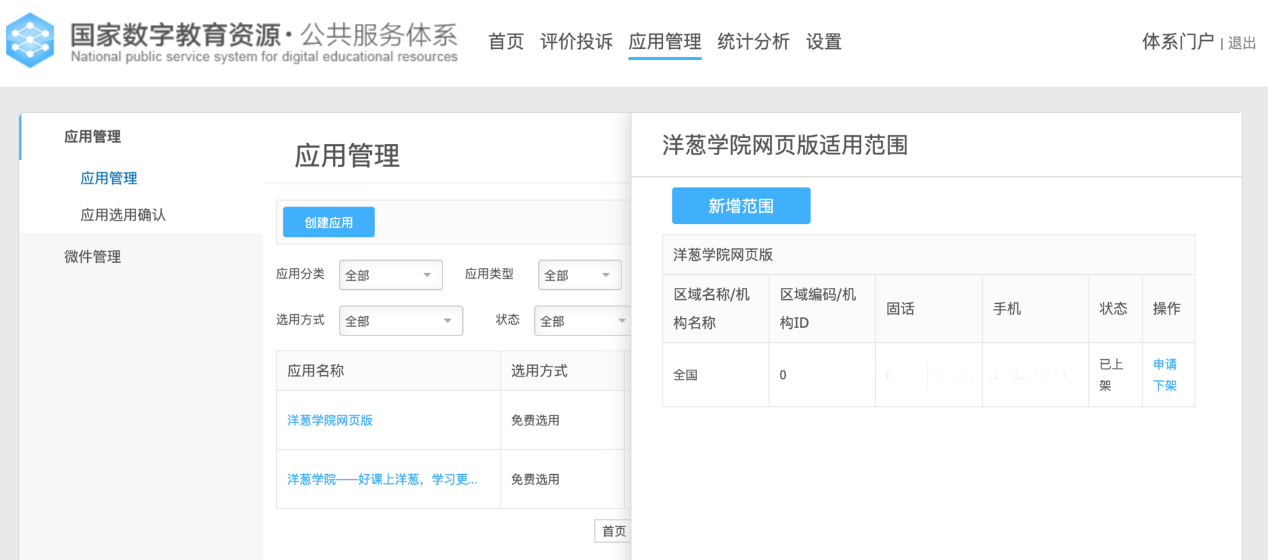Expand the 应用类型 dropdown
This screenshot has width=1268, height=560.
pyautogui.click(x=579, y=275)
